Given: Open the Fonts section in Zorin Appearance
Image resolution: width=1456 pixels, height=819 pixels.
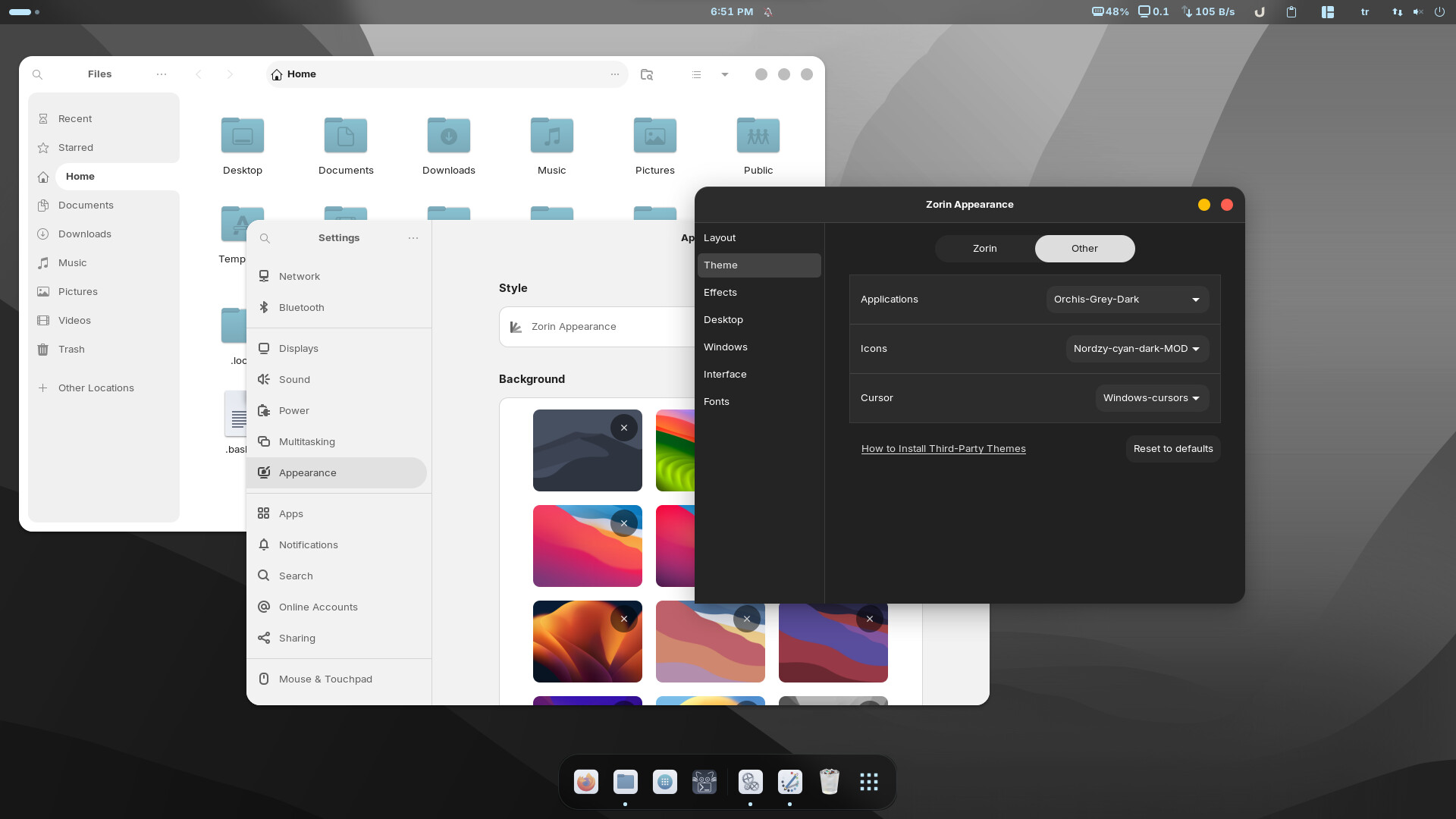Looking at the screenshot, I should pos(717,402).
